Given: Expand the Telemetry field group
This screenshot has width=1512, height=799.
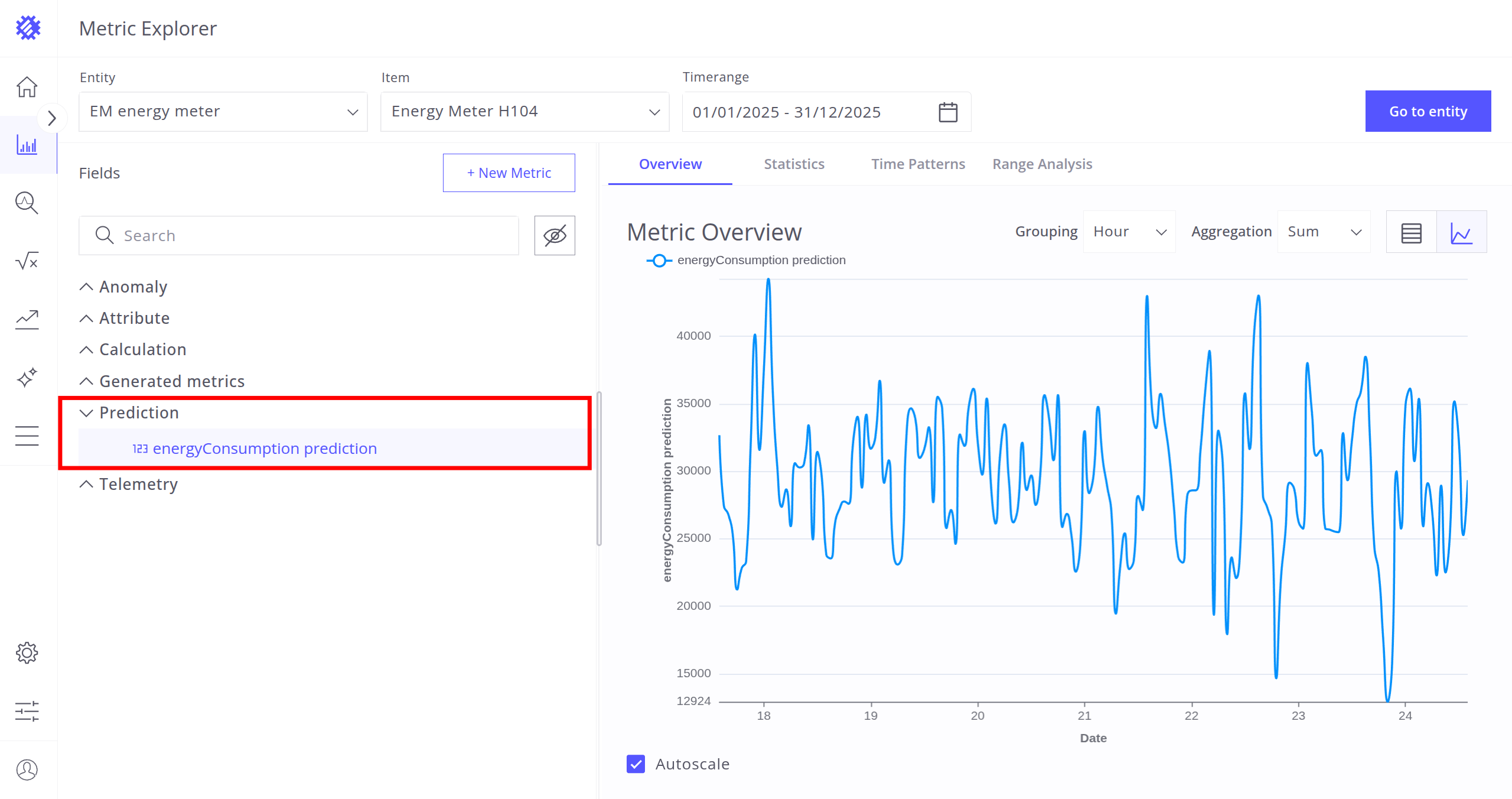Looking at the screenshot, I should [x=138, y=484].
